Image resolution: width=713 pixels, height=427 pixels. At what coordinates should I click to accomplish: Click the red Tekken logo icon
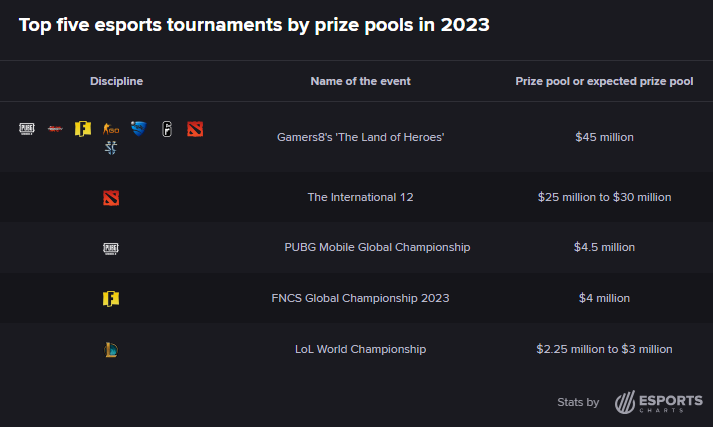[55, 129]
